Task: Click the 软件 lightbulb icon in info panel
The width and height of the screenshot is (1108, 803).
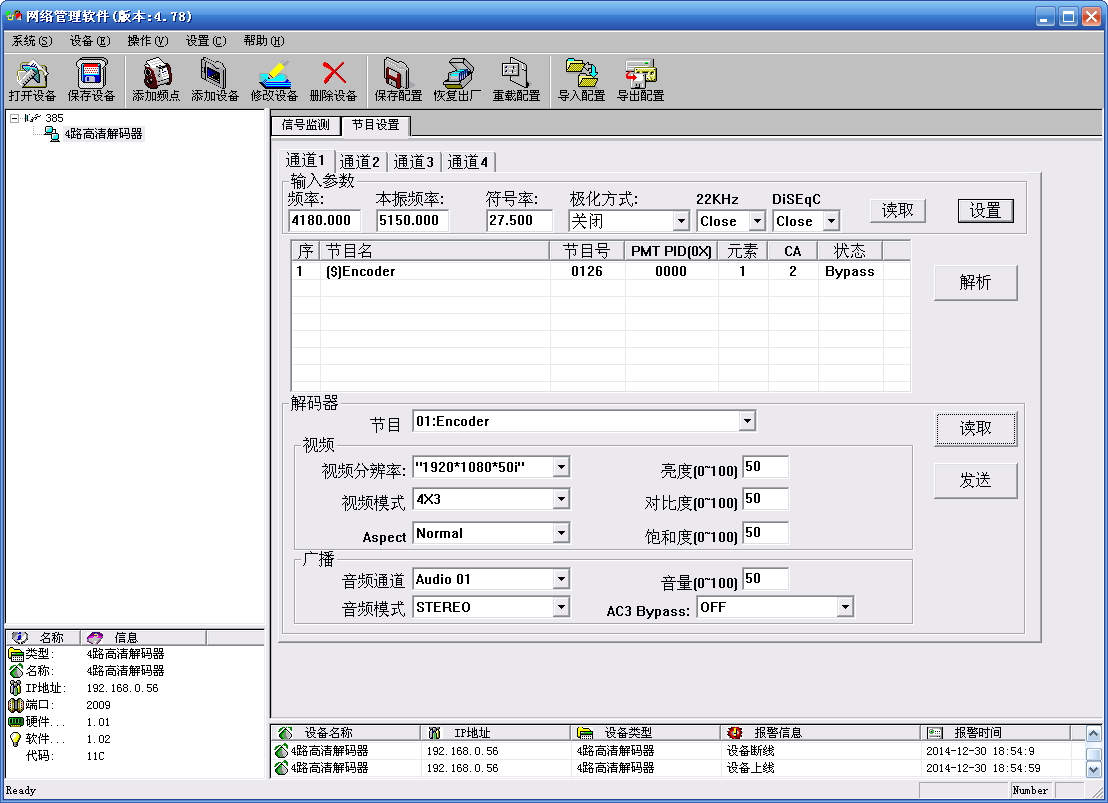Action: tap(16, 739)
